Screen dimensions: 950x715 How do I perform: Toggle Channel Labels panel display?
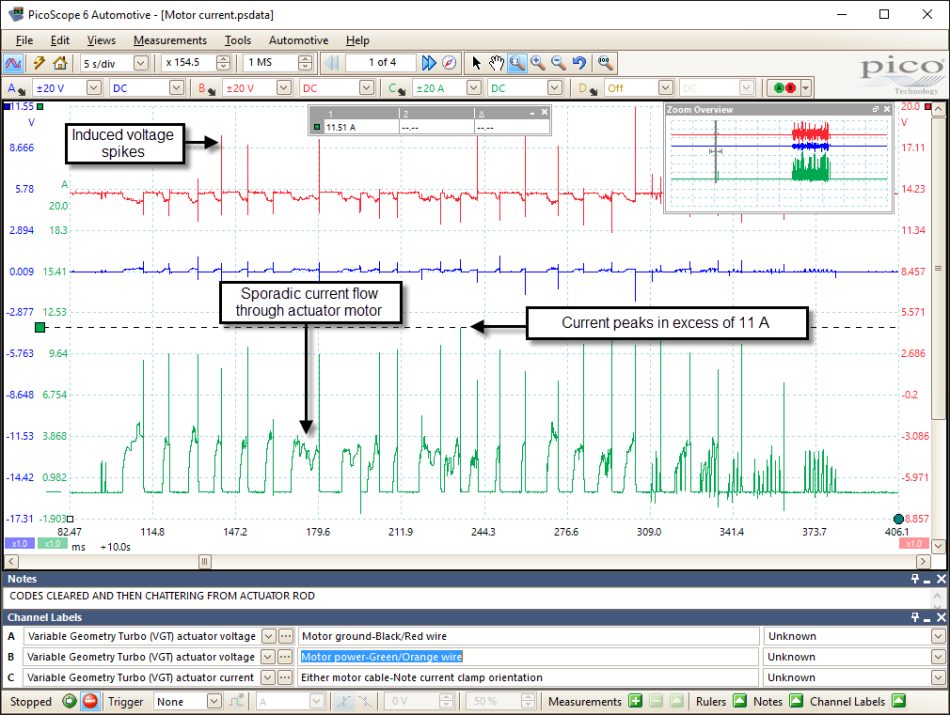[x=899, y=701]
